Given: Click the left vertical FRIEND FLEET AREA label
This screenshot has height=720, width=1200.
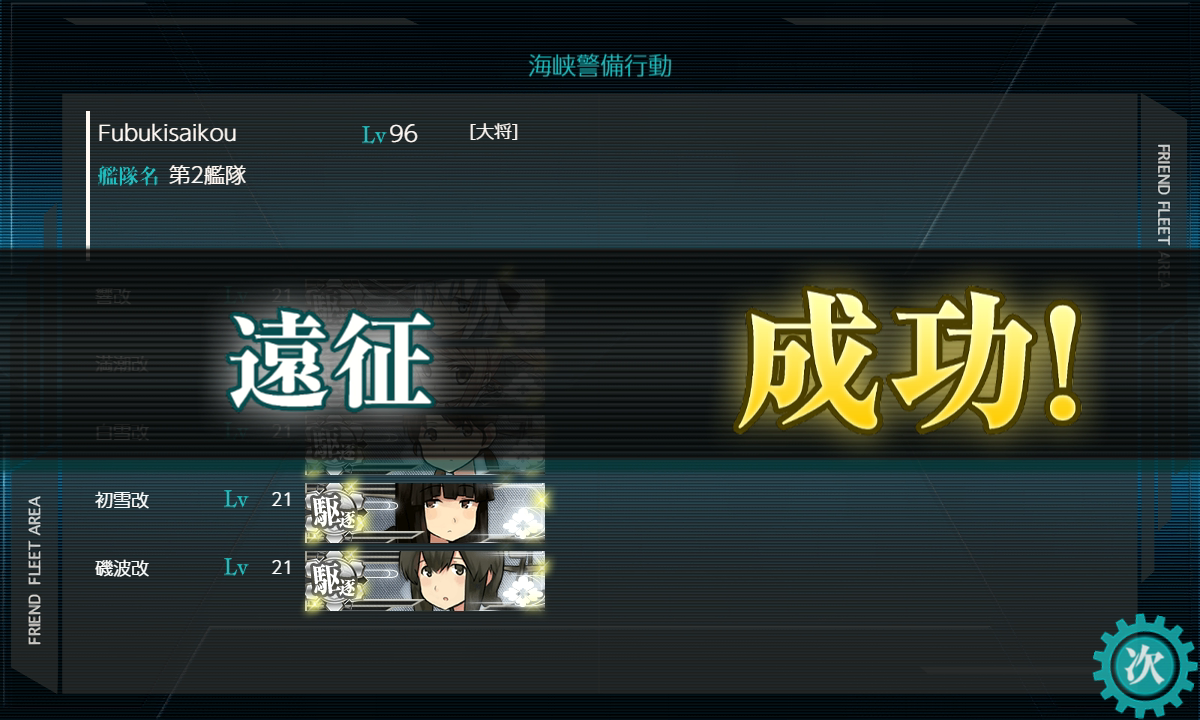Looking at the screenshot, I should point(35,570).
